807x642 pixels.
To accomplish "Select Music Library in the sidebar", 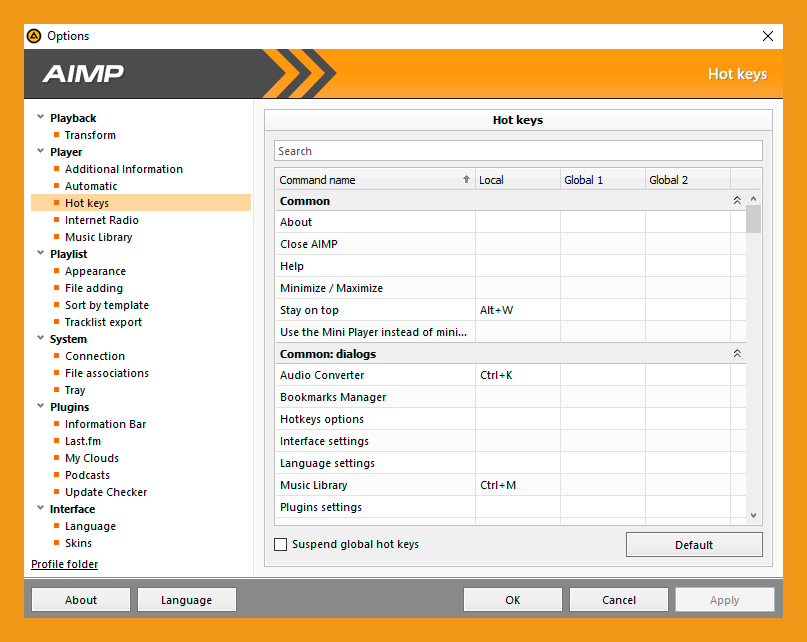I will 98,237.
